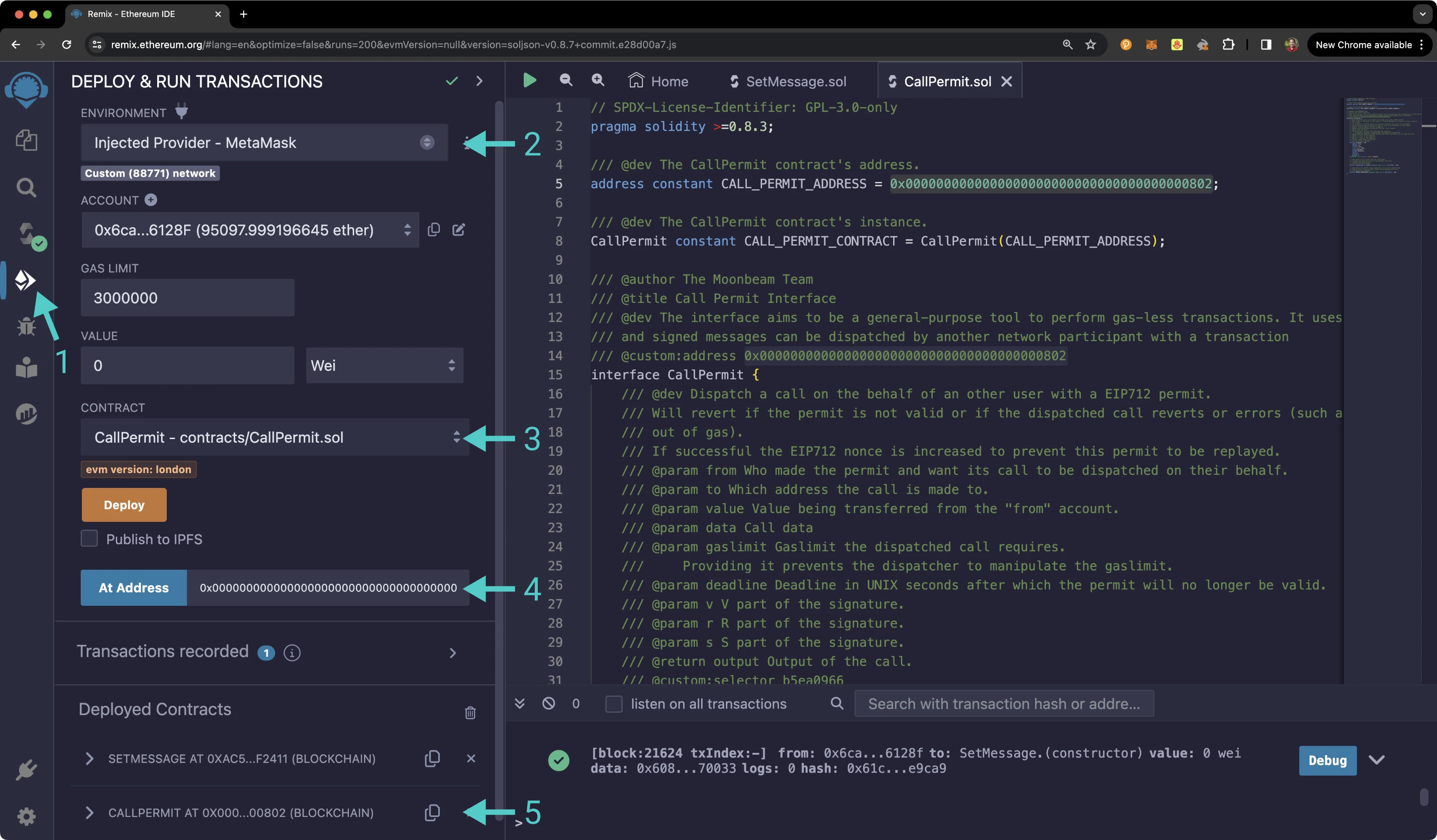Click the At Address button
The height and width of the screenshot is (840, 1437).
(133, 588)
